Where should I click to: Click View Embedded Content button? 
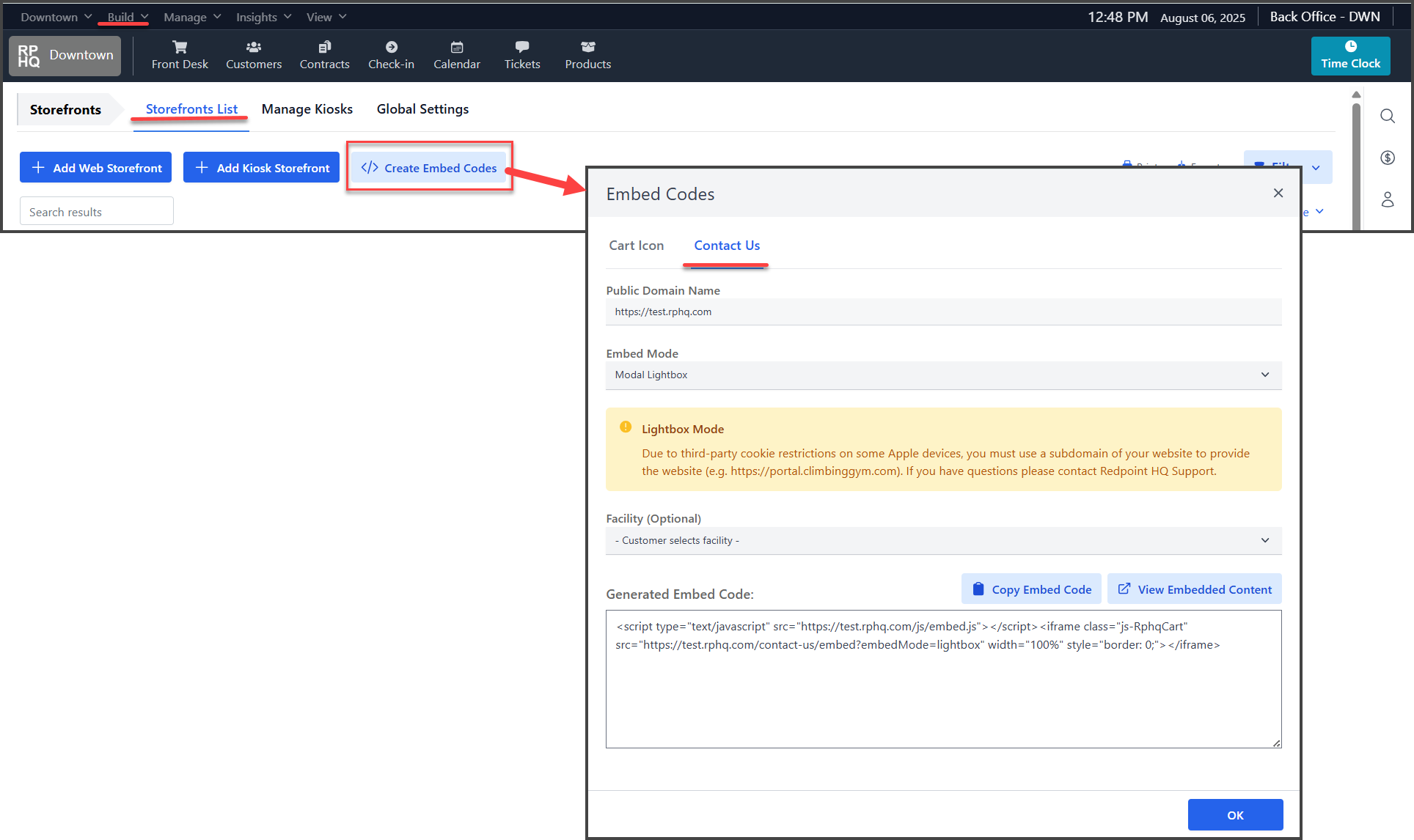tap(1194, 589)
